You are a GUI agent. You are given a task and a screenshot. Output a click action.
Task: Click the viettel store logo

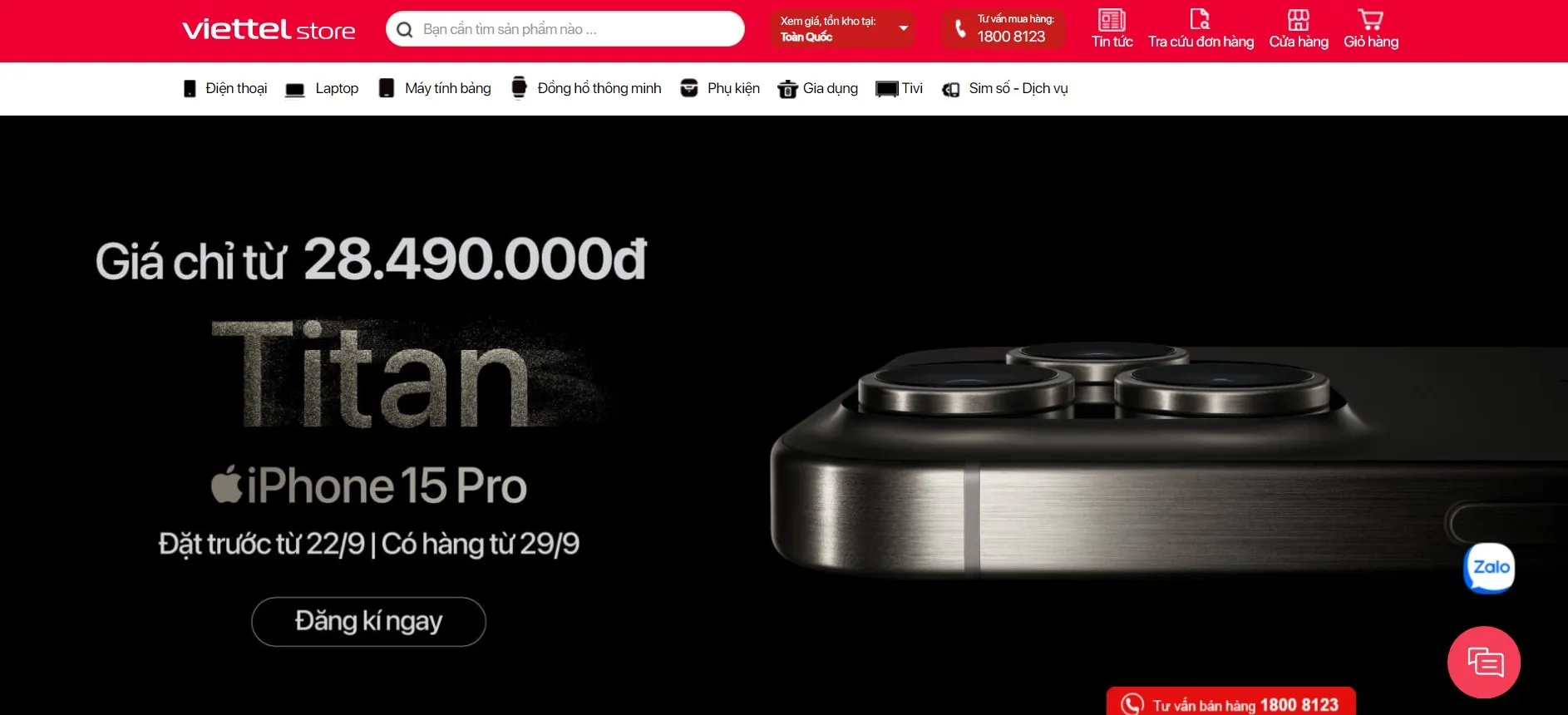pos(269,29)
